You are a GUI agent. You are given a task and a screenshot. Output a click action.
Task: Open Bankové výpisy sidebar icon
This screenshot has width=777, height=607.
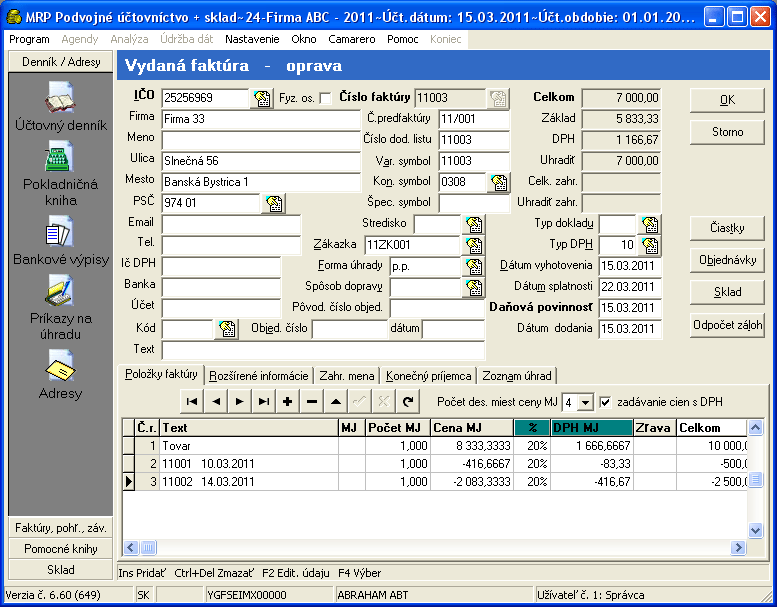point(60,231)
